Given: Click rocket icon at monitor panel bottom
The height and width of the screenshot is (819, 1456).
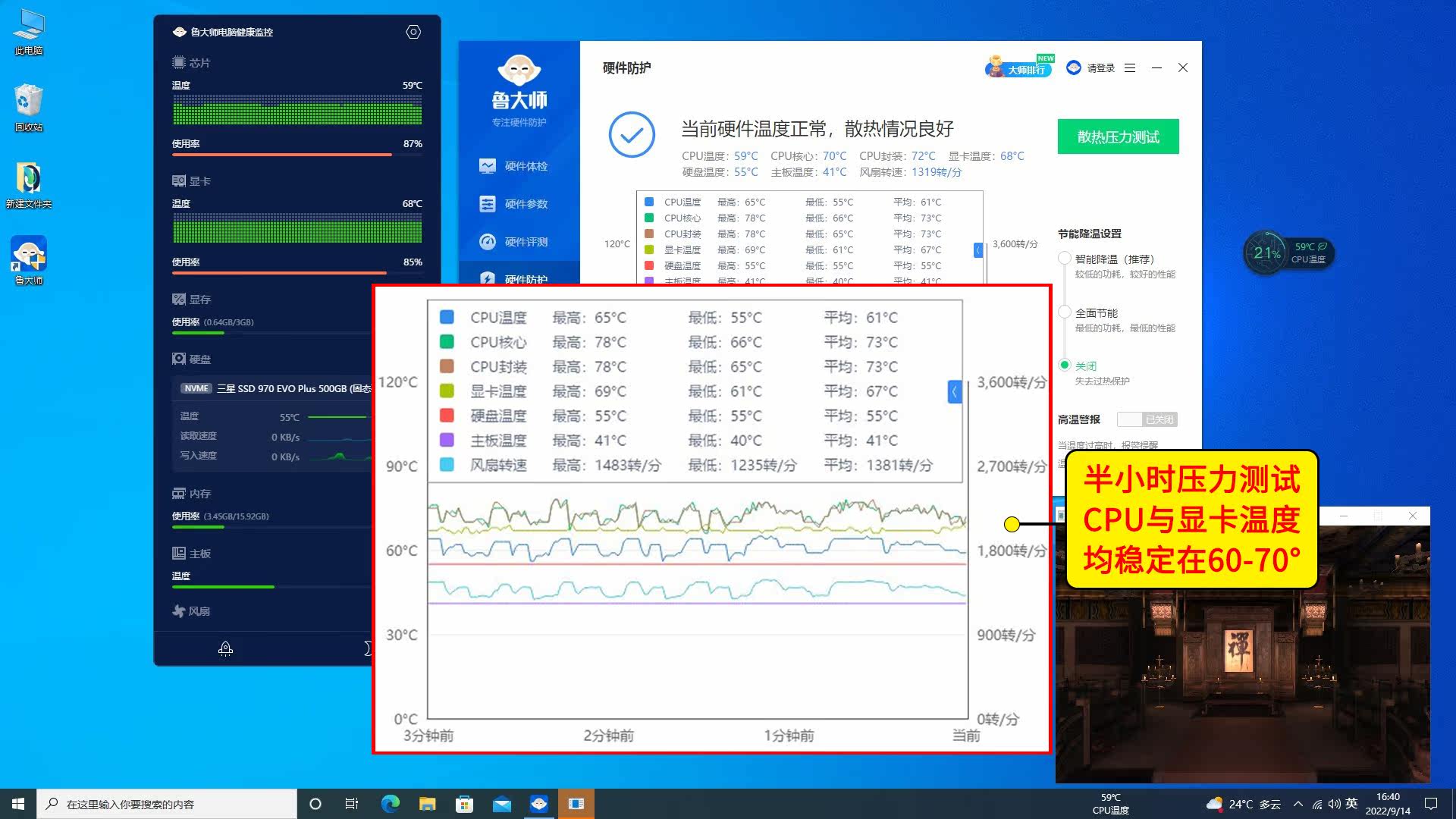Looking at the screenshot, I should (225, 648).
